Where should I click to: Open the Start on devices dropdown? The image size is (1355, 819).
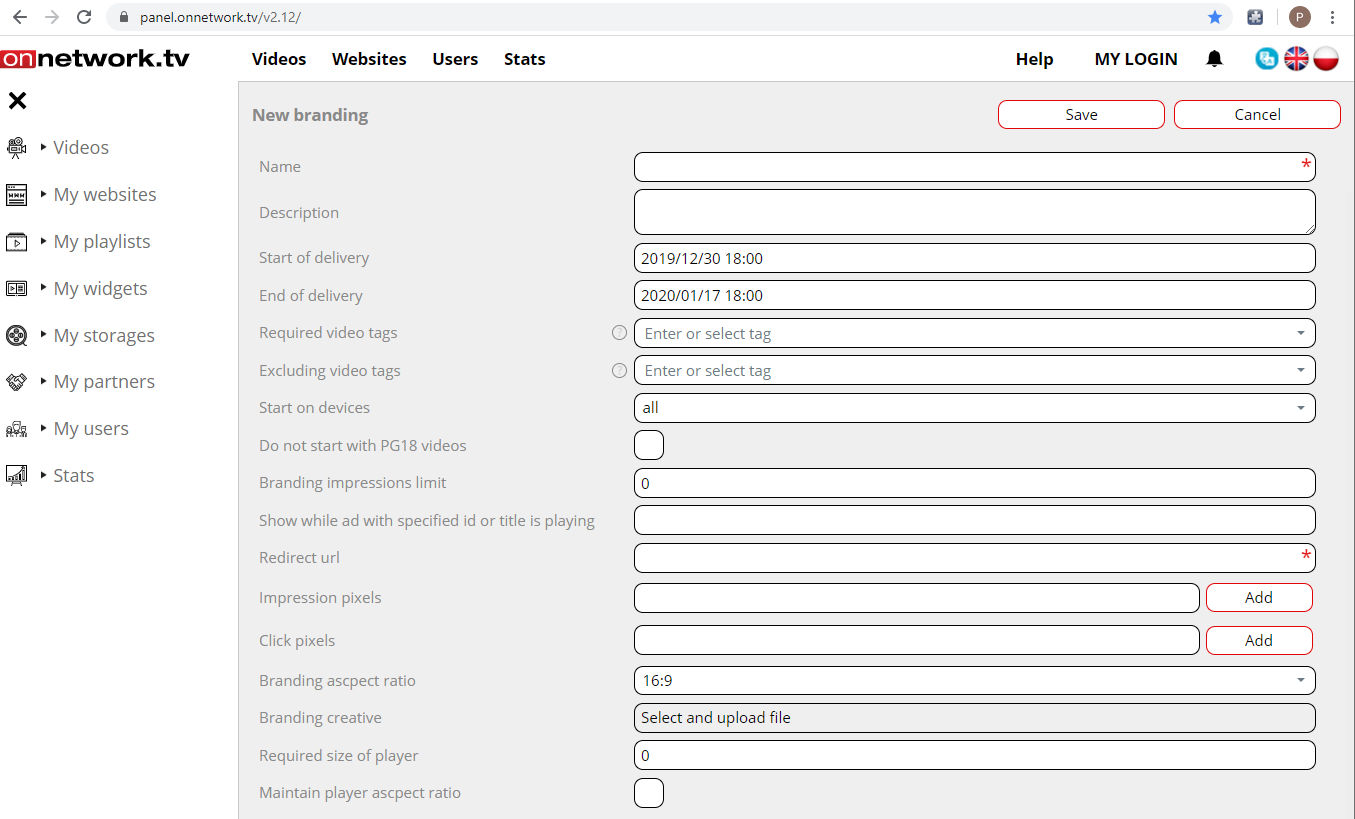974,408
